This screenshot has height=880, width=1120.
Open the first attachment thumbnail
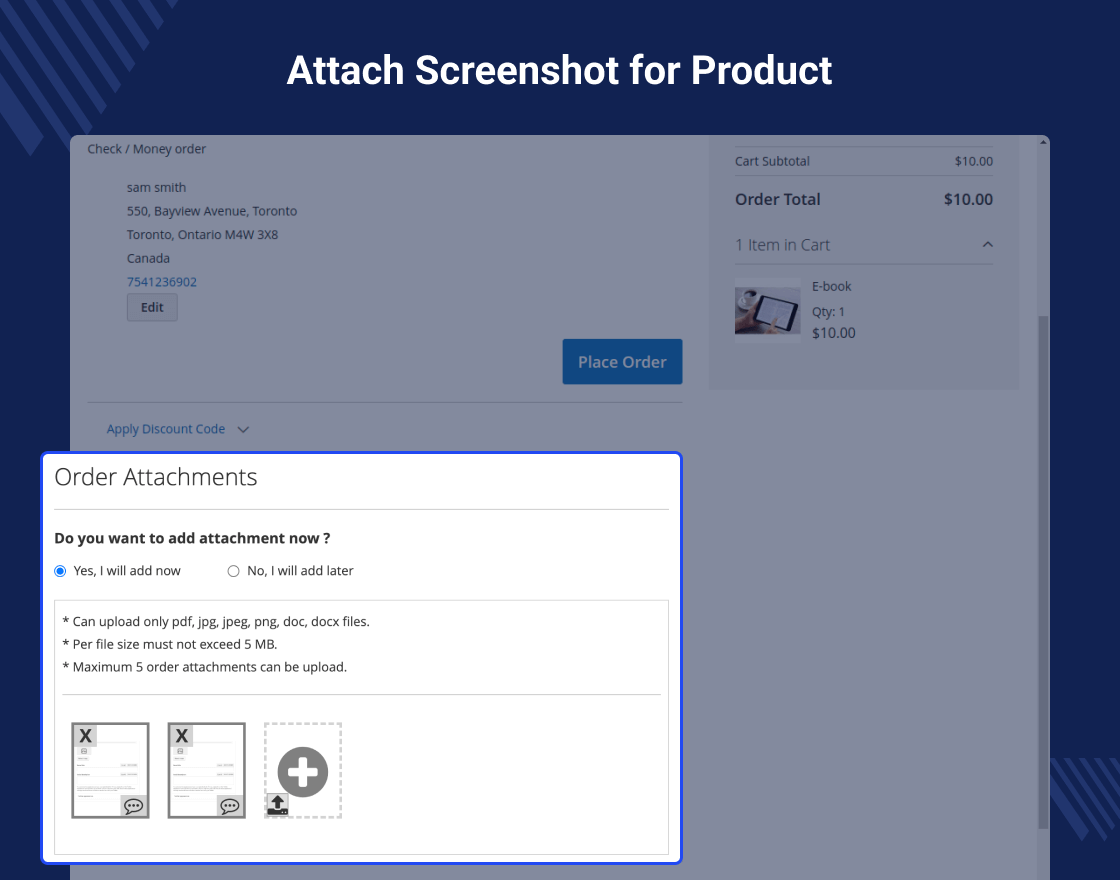pos(111,770)
